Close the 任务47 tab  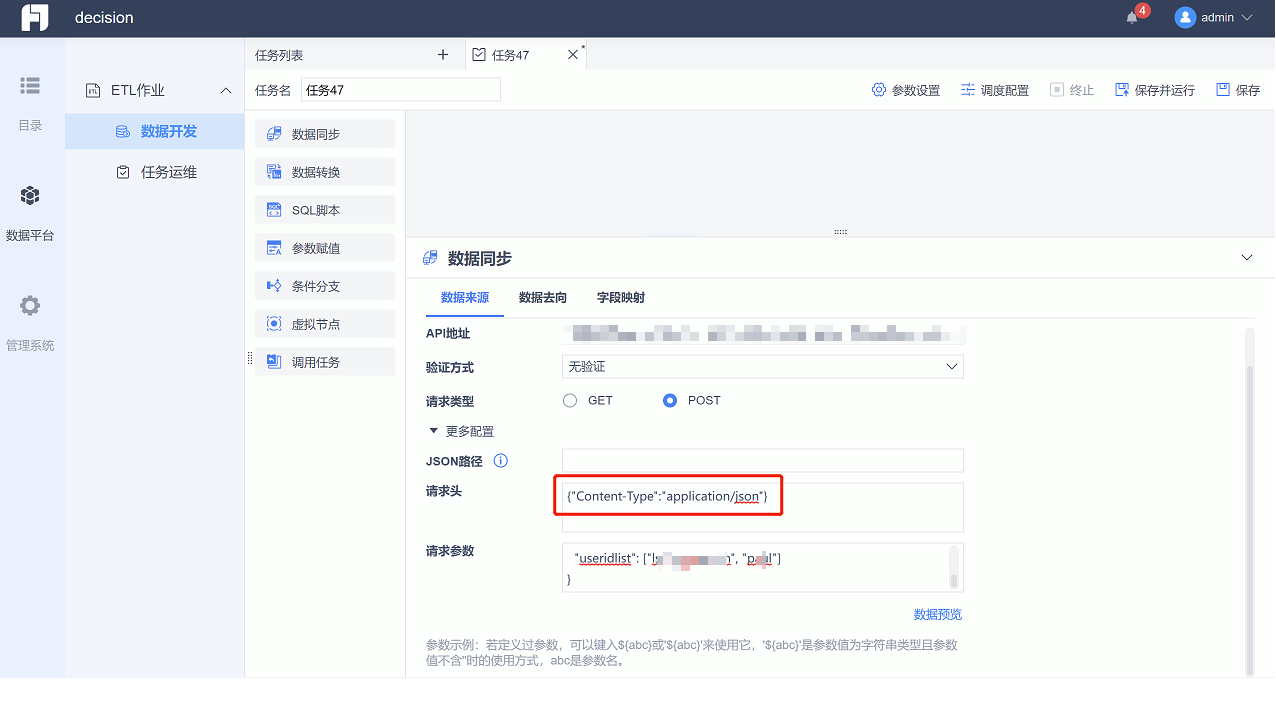573,55
